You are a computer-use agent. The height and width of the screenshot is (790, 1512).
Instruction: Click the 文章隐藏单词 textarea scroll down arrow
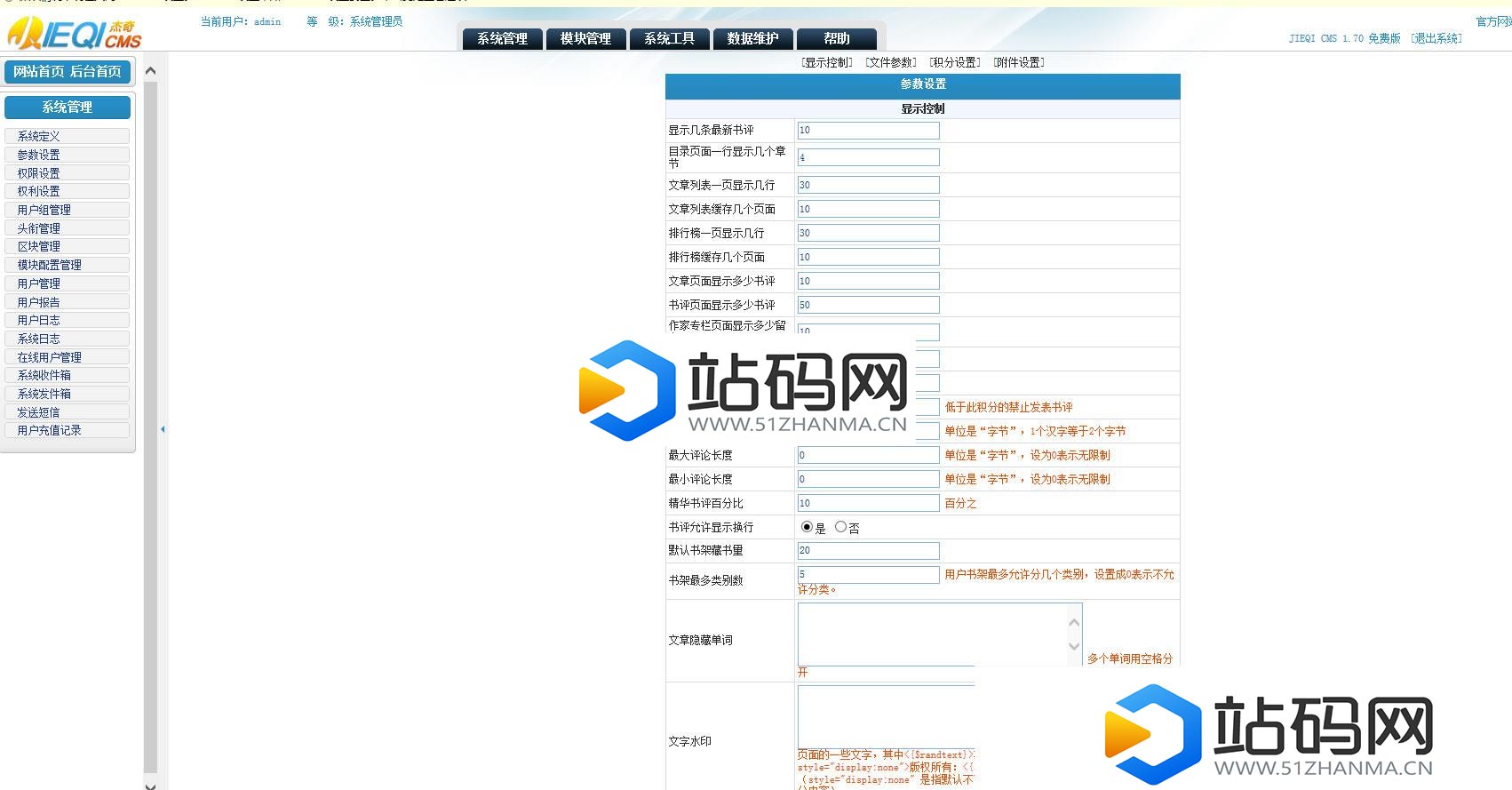(1074, 646)
